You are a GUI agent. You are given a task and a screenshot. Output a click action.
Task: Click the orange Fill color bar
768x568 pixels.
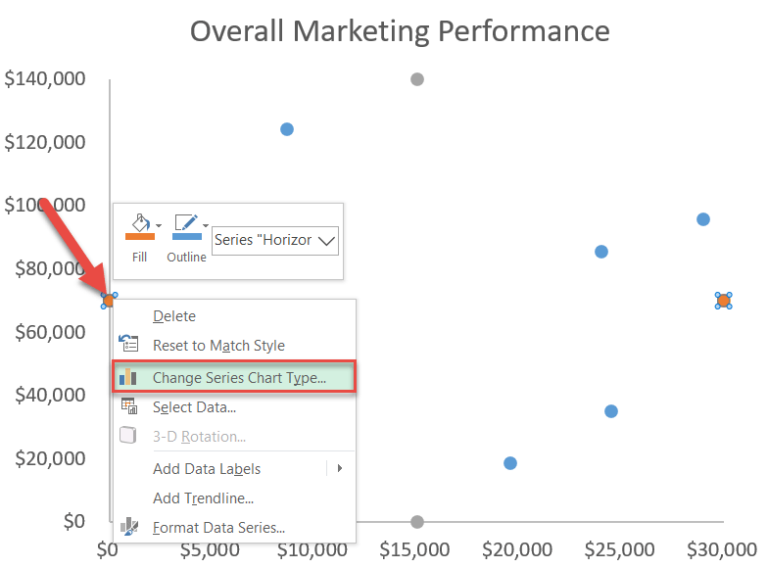[140, 237]
